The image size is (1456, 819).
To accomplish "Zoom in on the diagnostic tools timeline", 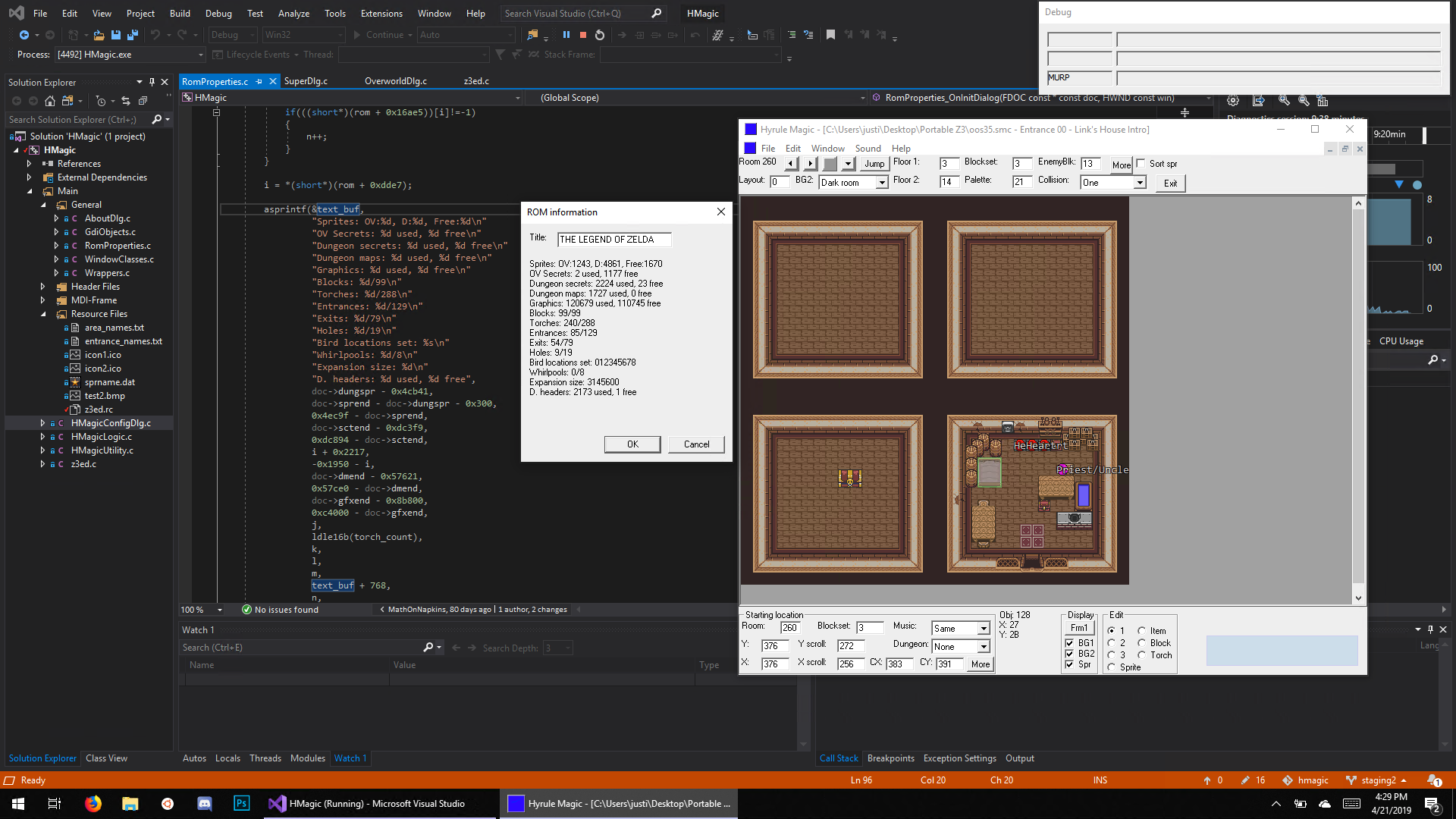I will tap(1284, 100).
